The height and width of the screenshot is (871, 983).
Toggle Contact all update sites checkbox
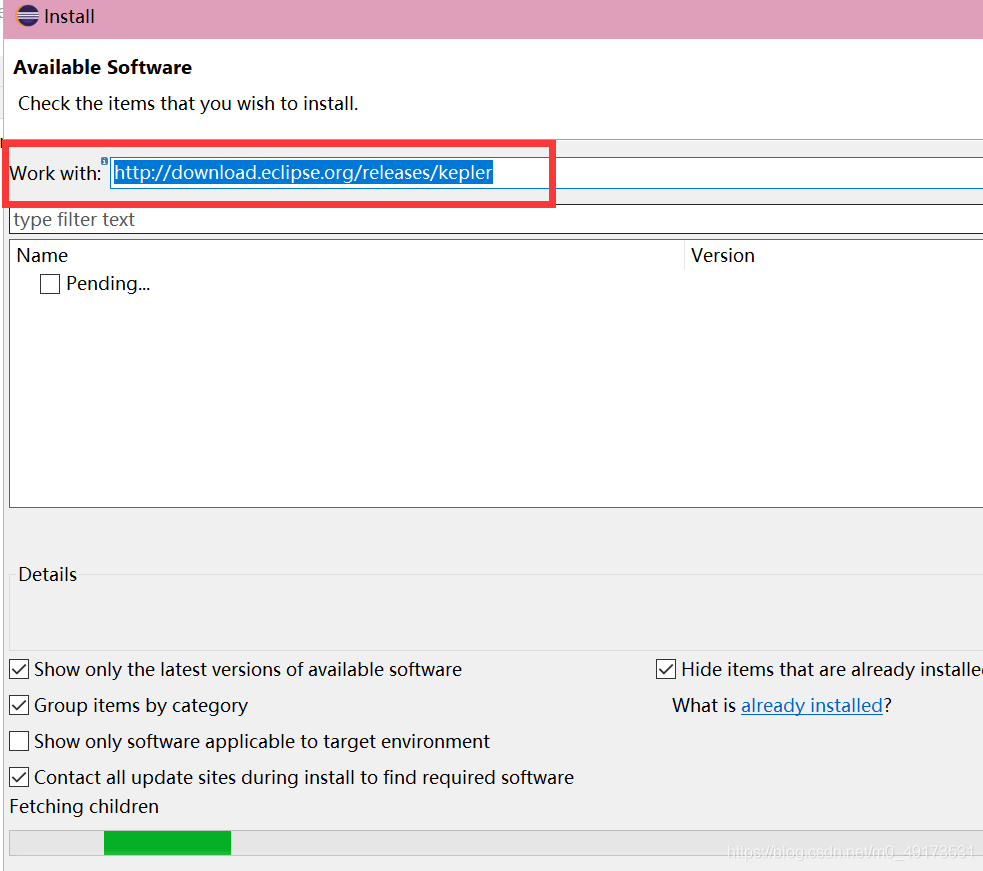coord(19,778)
